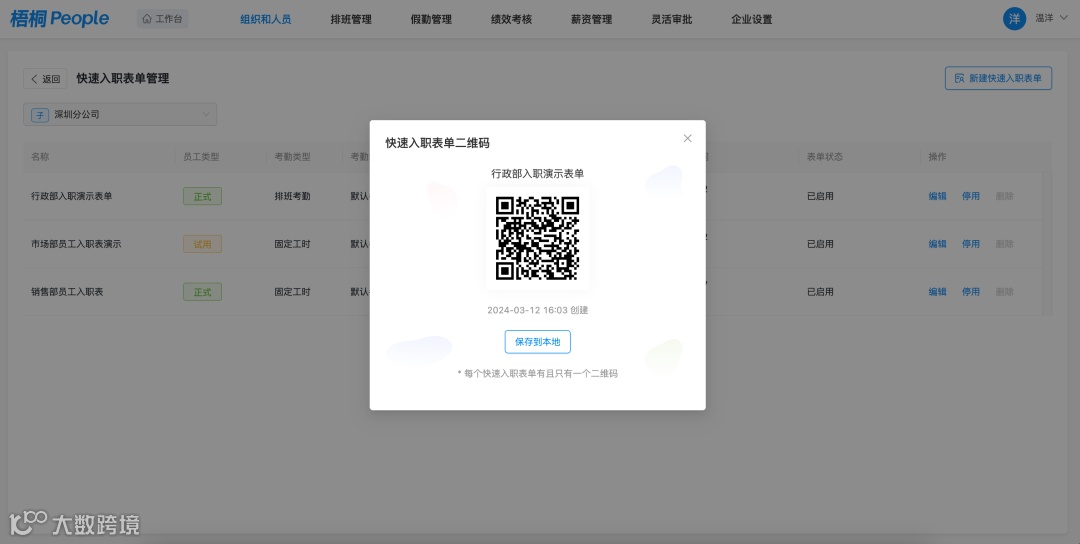Click the 表单状态 column header

coord(824,157)
